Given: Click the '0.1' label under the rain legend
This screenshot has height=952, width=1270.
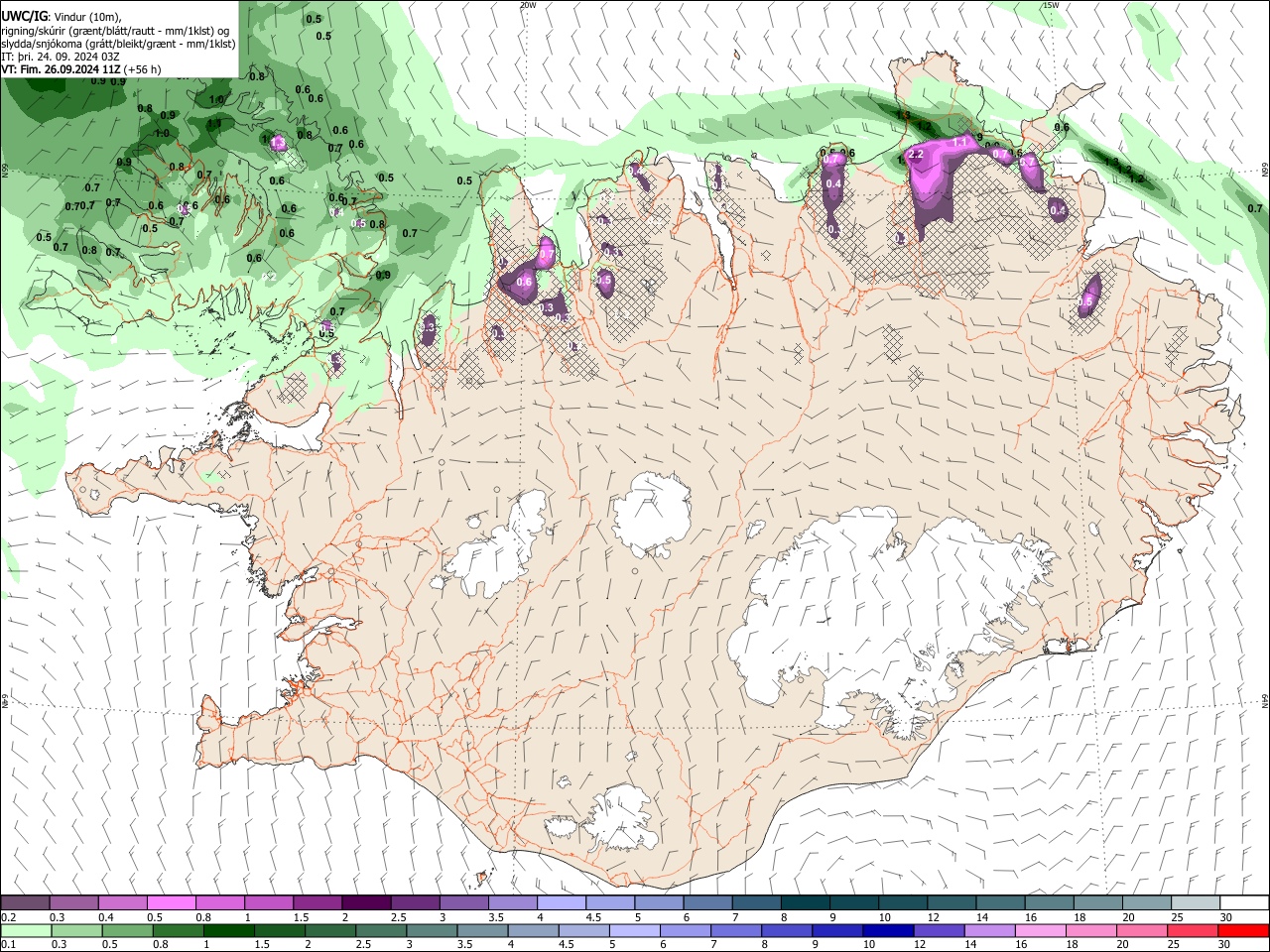Looking at the screenshot, I should click(x=8, y=945).
